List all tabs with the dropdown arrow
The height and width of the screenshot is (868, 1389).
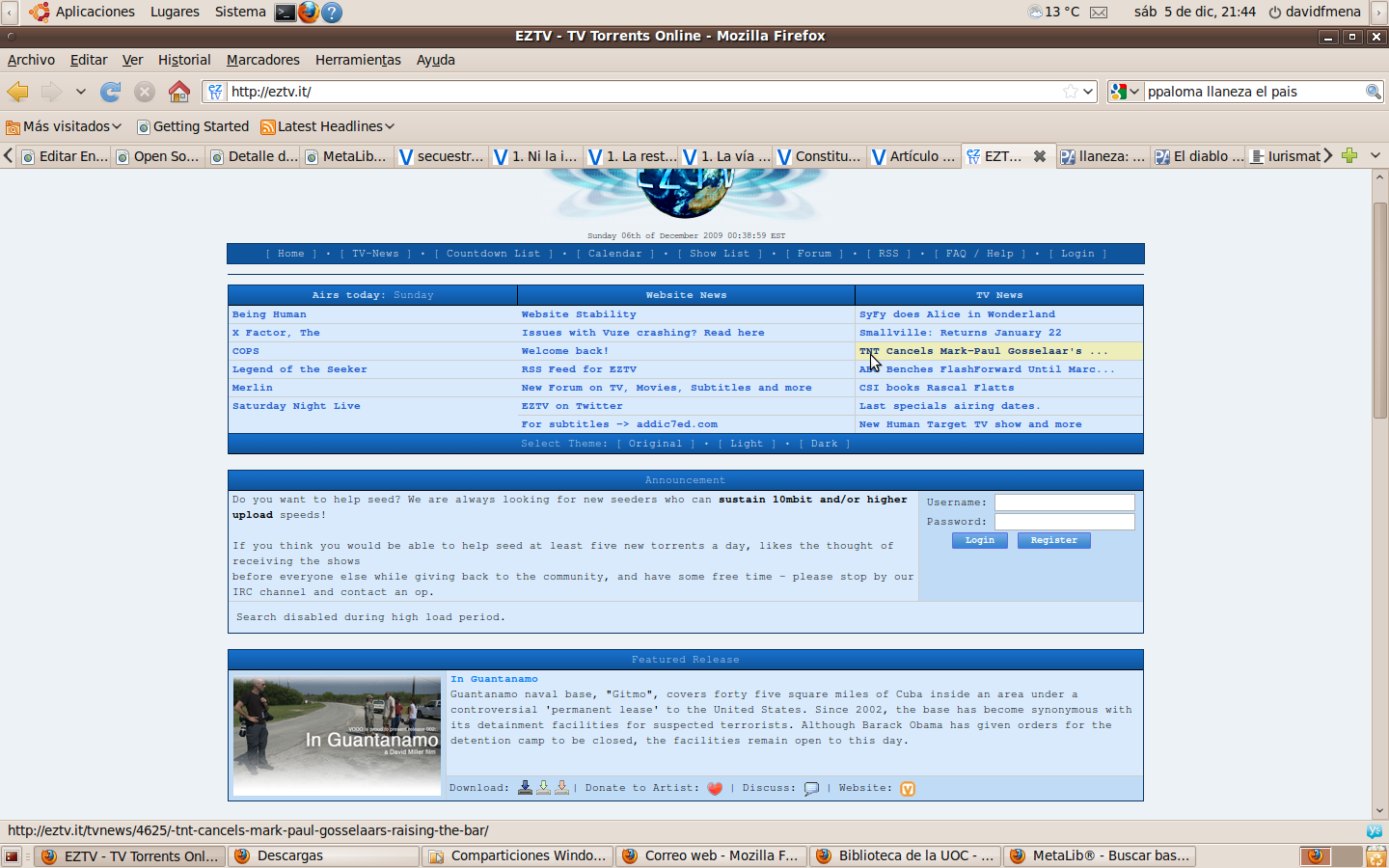point(1375,155)
